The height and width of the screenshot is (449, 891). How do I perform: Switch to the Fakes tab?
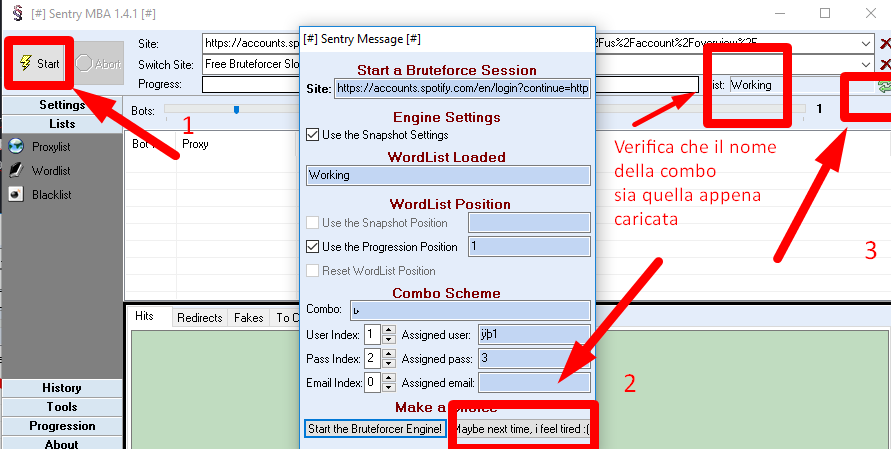click(249, 318)
